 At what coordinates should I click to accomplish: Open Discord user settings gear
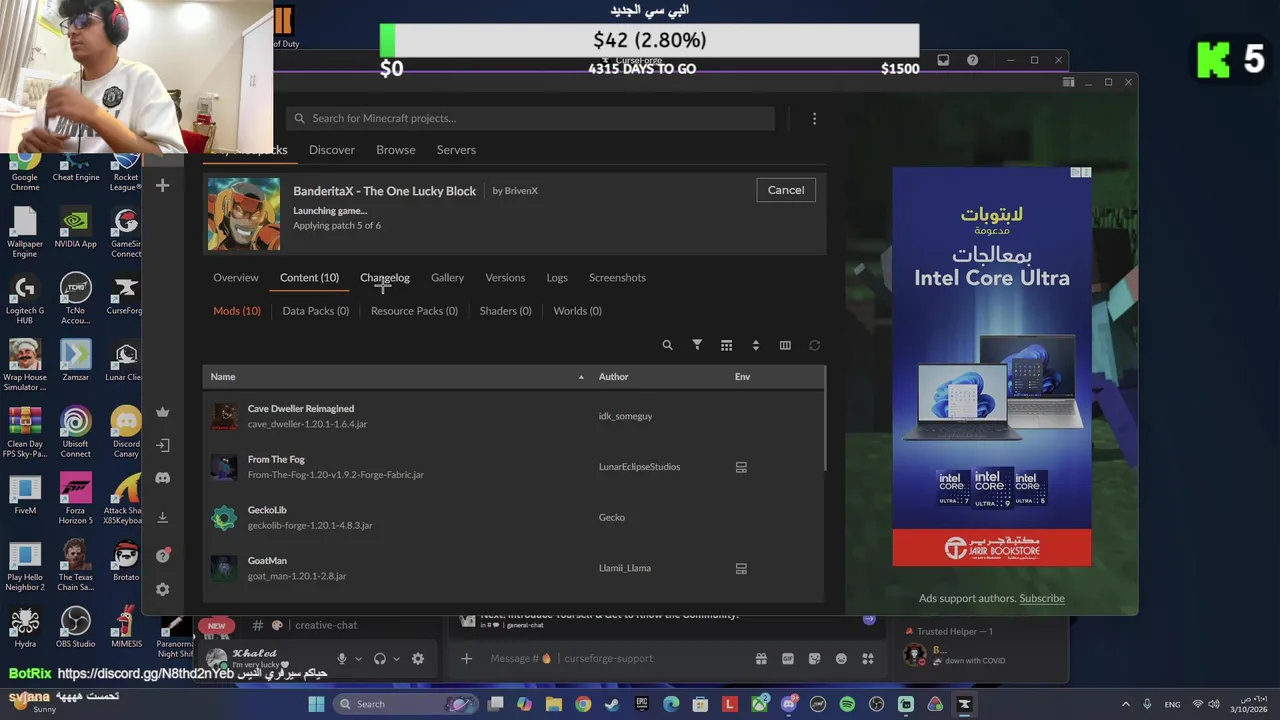click(418, 659)
